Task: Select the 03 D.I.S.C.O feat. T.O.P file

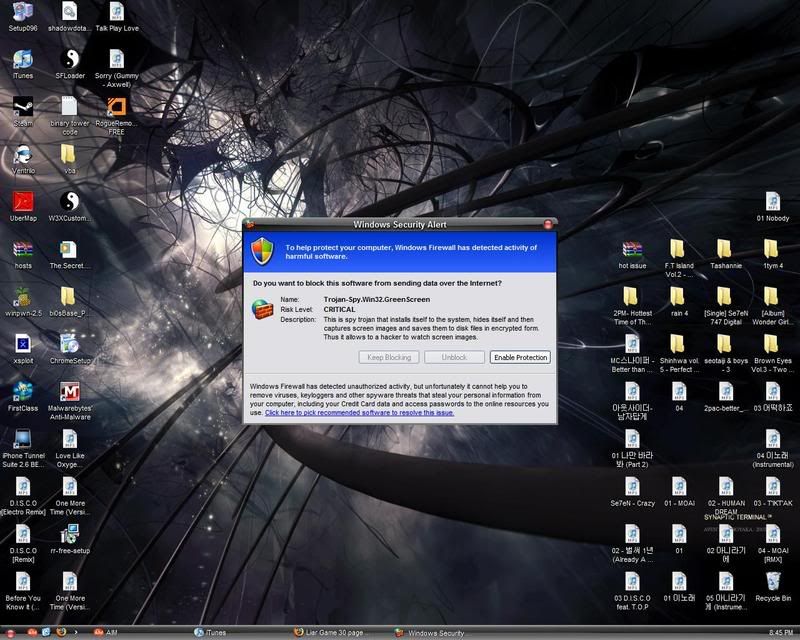Action: [x=632, y=582]
